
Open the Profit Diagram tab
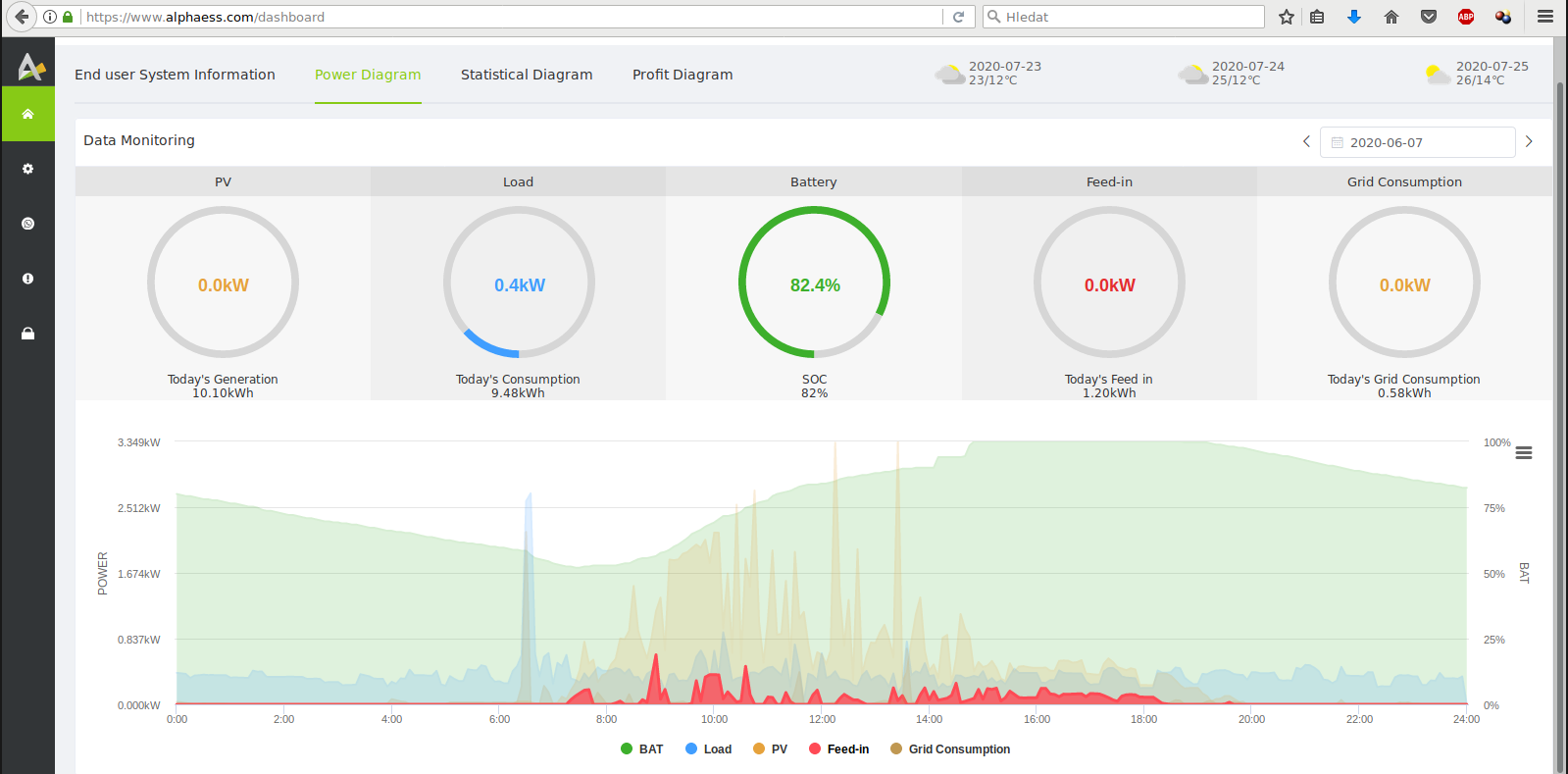683,75
